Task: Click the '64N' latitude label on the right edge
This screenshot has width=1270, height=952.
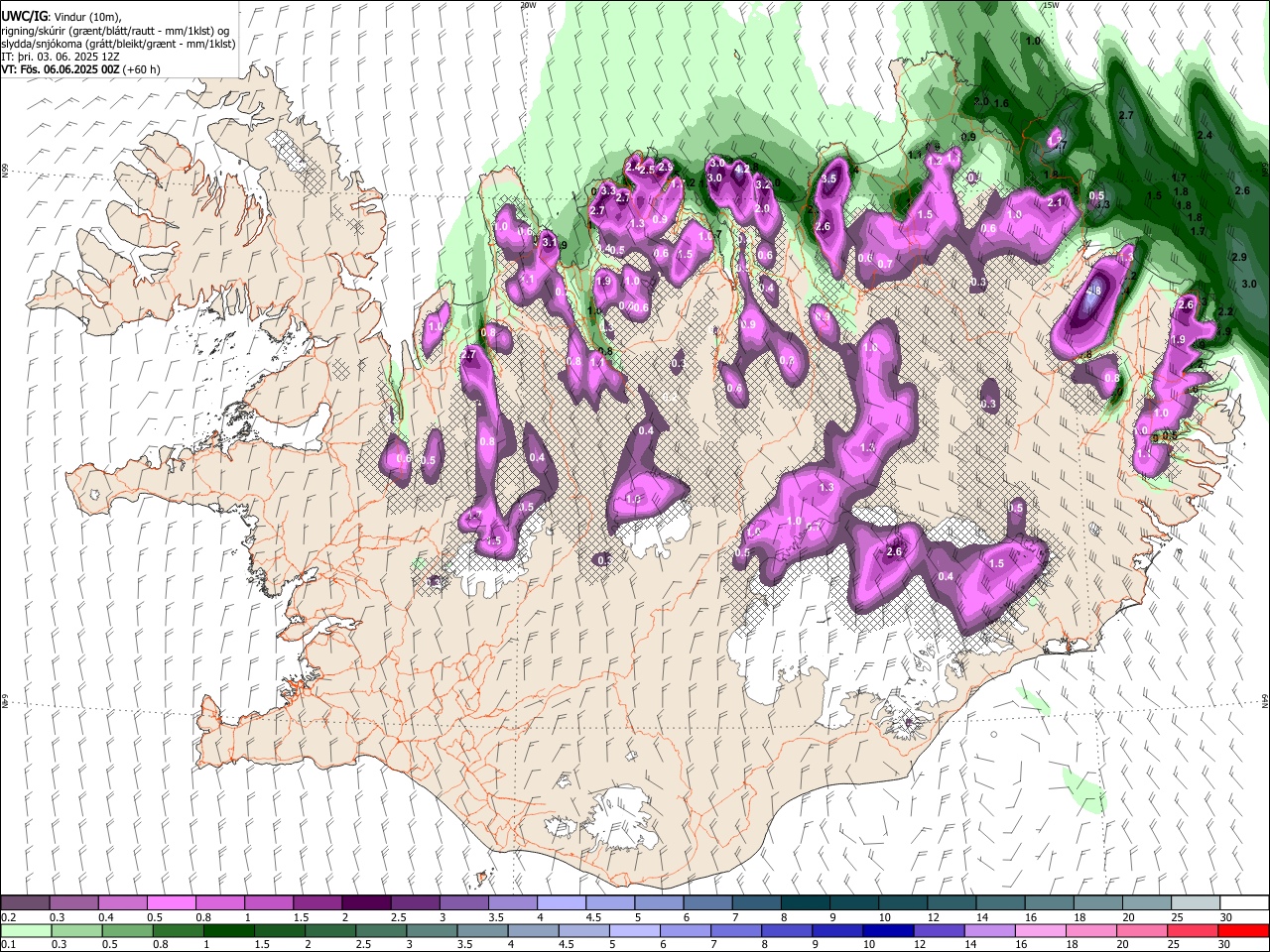Action: 1265,700
